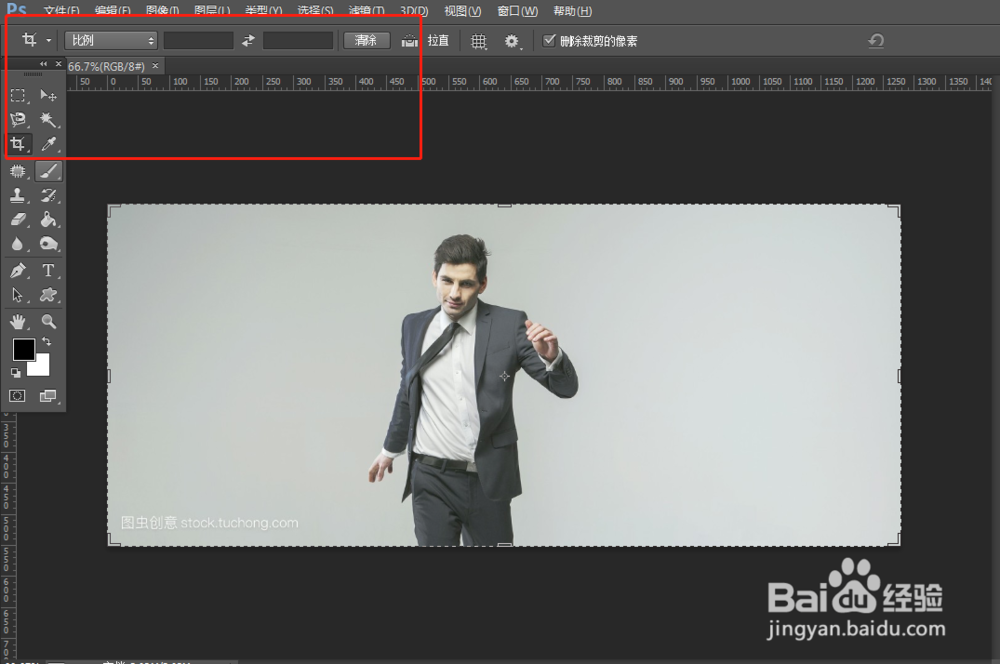Image resolution: width=1000 pixels, height=664 pixels.
Task: Select the Crop tool in toolbox
Action: click(x=18, y=144)
